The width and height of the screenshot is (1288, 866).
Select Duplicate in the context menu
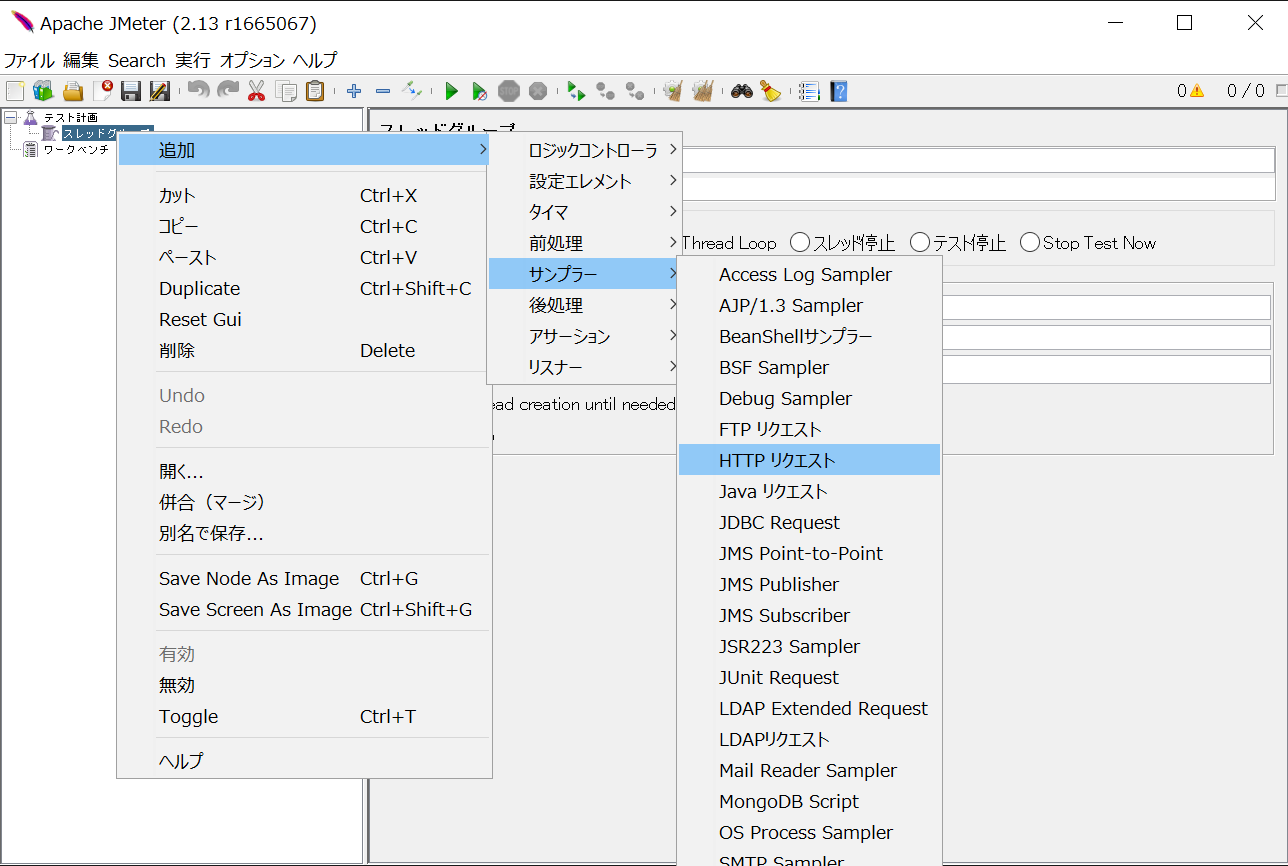click(199, 289)
